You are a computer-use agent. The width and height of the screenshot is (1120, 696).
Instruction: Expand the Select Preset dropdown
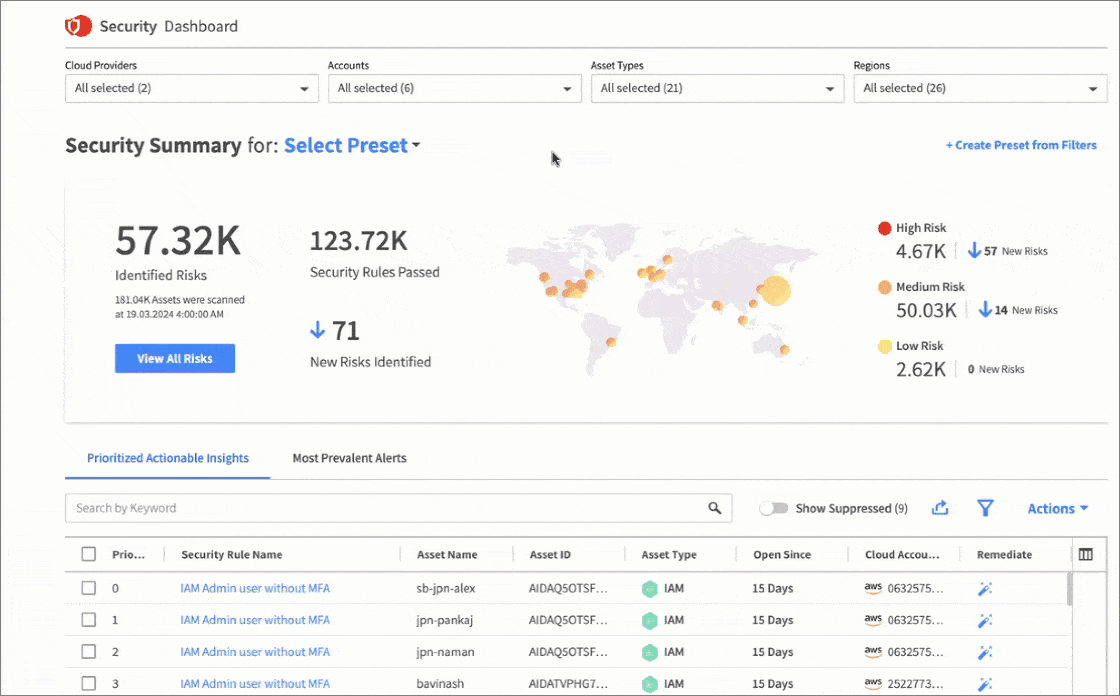click(x=352, y=146)
